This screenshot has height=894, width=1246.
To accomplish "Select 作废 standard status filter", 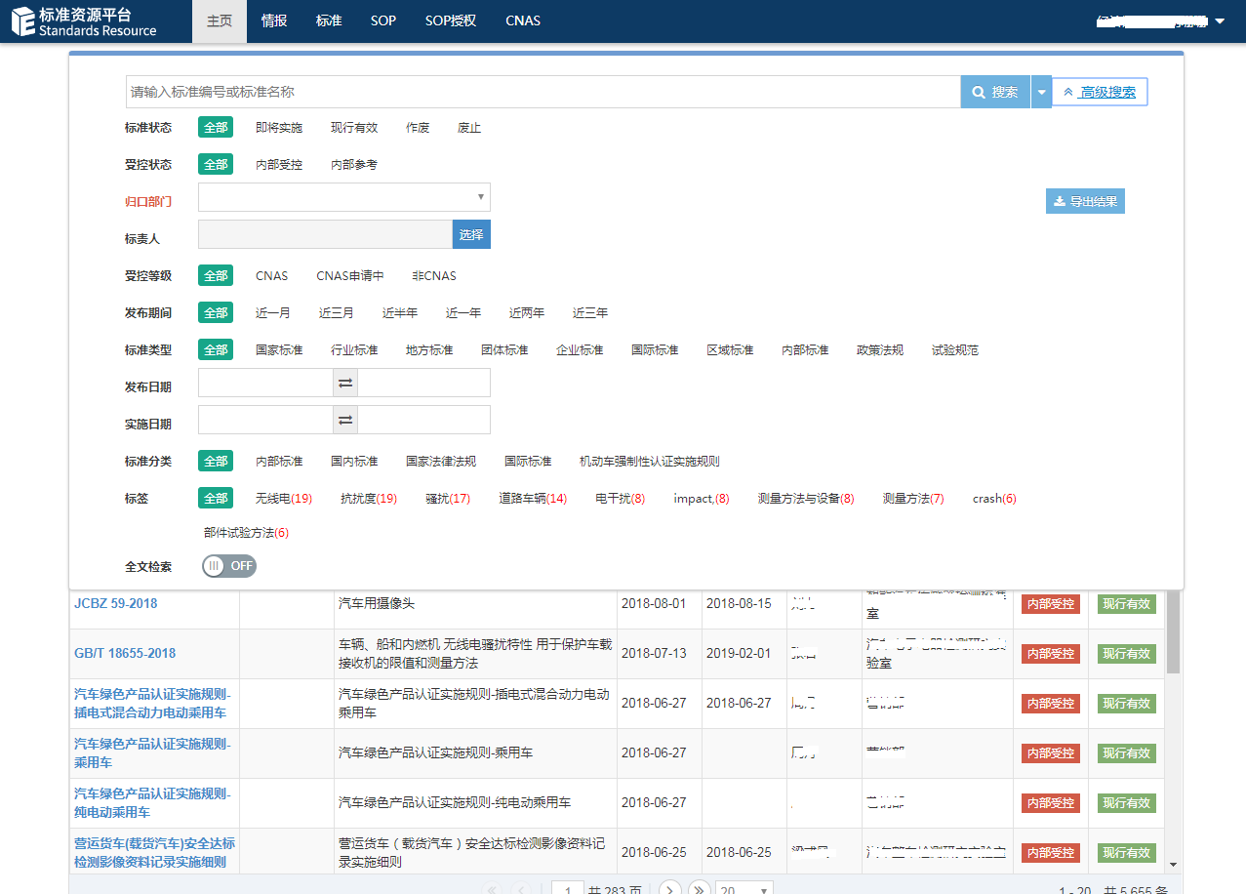I will (418, 127).
